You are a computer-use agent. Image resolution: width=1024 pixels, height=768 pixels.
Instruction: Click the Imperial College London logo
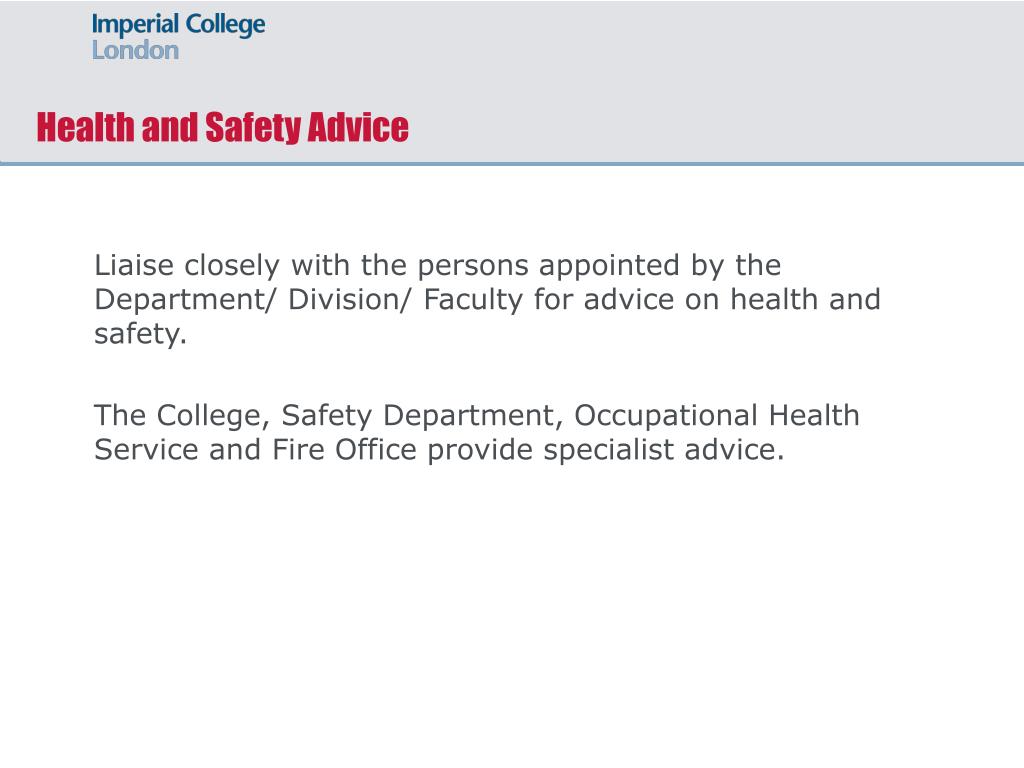[178, 37]
